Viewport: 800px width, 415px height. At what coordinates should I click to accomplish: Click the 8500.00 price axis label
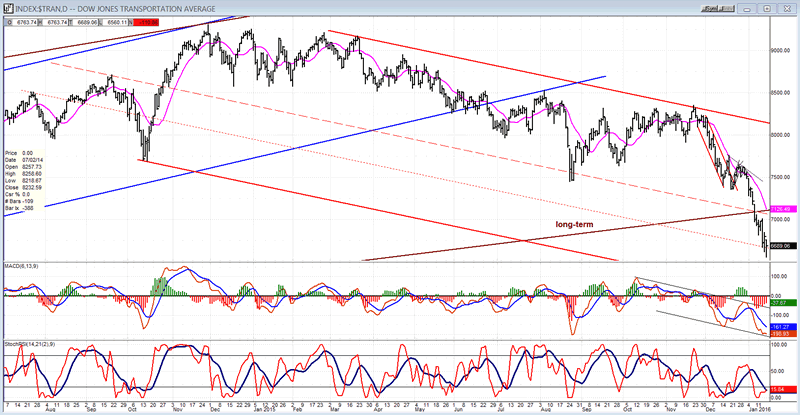click(x=781, y=93)
